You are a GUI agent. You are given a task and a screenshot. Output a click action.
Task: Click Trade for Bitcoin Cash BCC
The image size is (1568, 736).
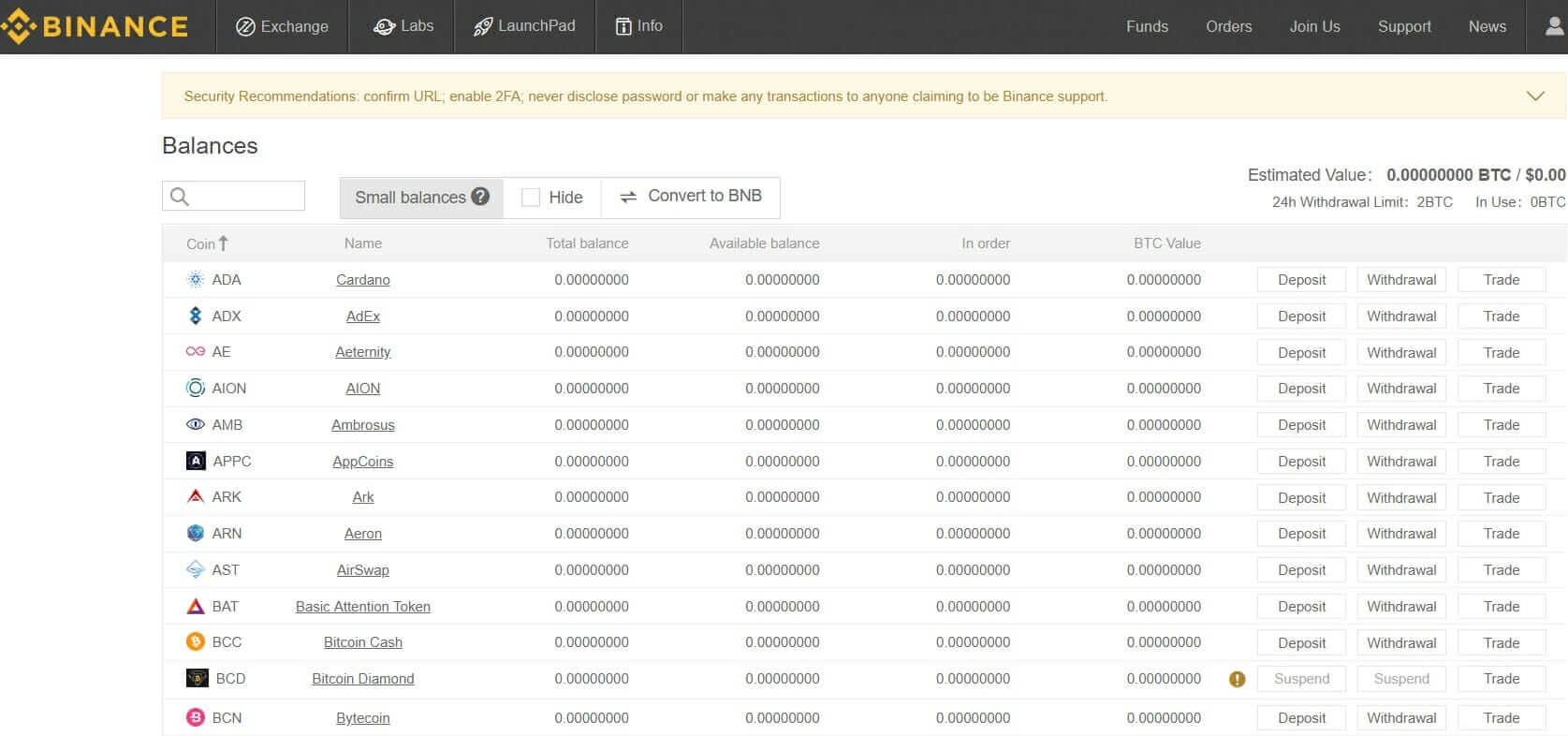tap(1502, 642)
